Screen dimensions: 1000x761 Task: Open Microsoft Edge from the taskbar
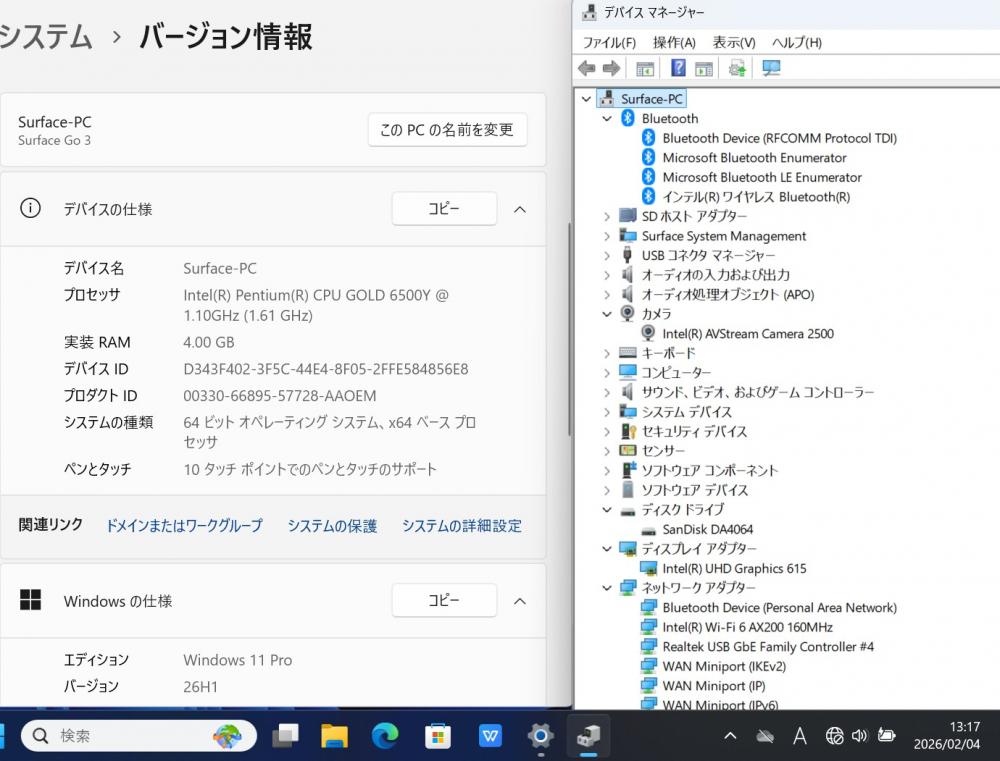385,736
